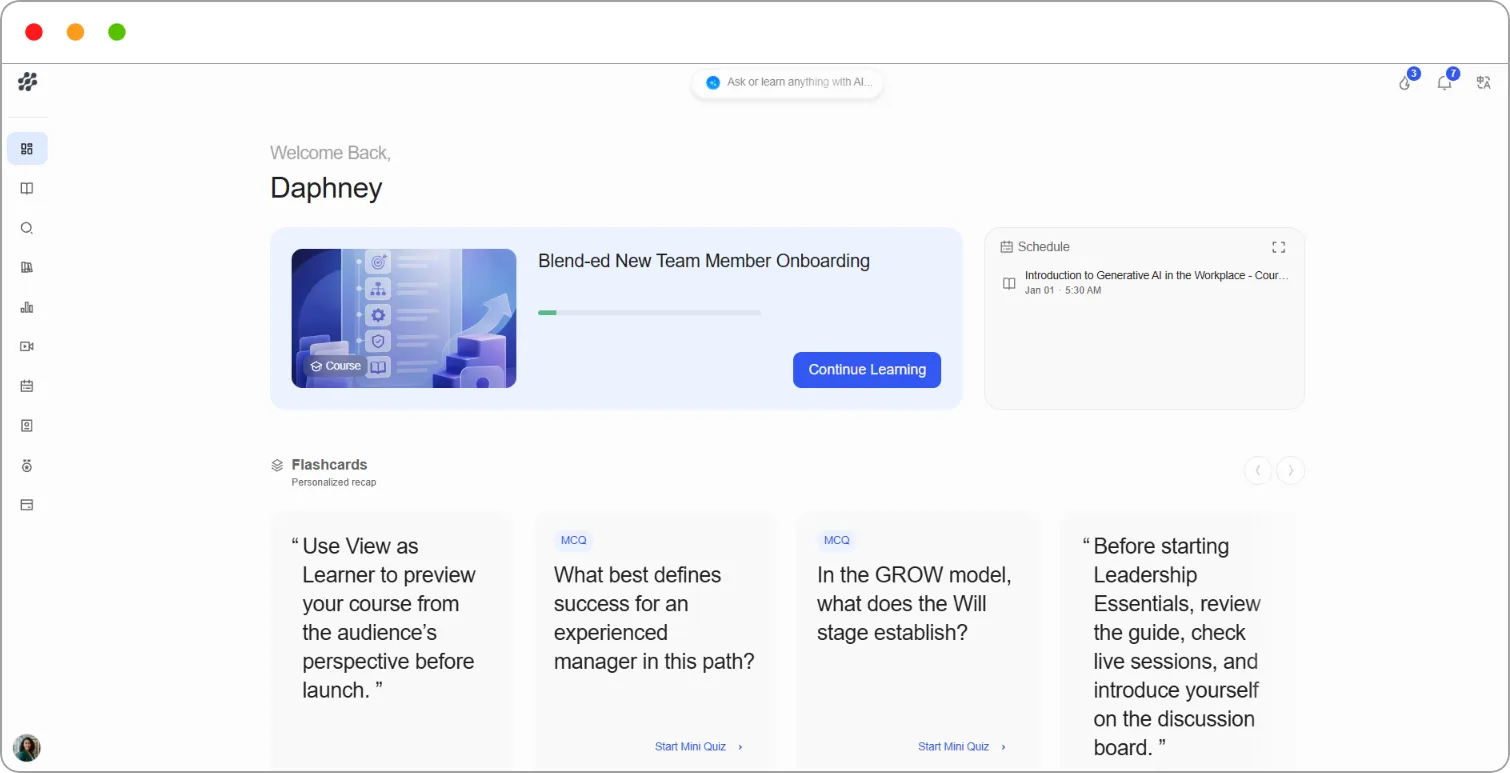Start Mini Quiz for GROW model question
The height and width of the screenshot is (773, 1510).
(962, 747)
